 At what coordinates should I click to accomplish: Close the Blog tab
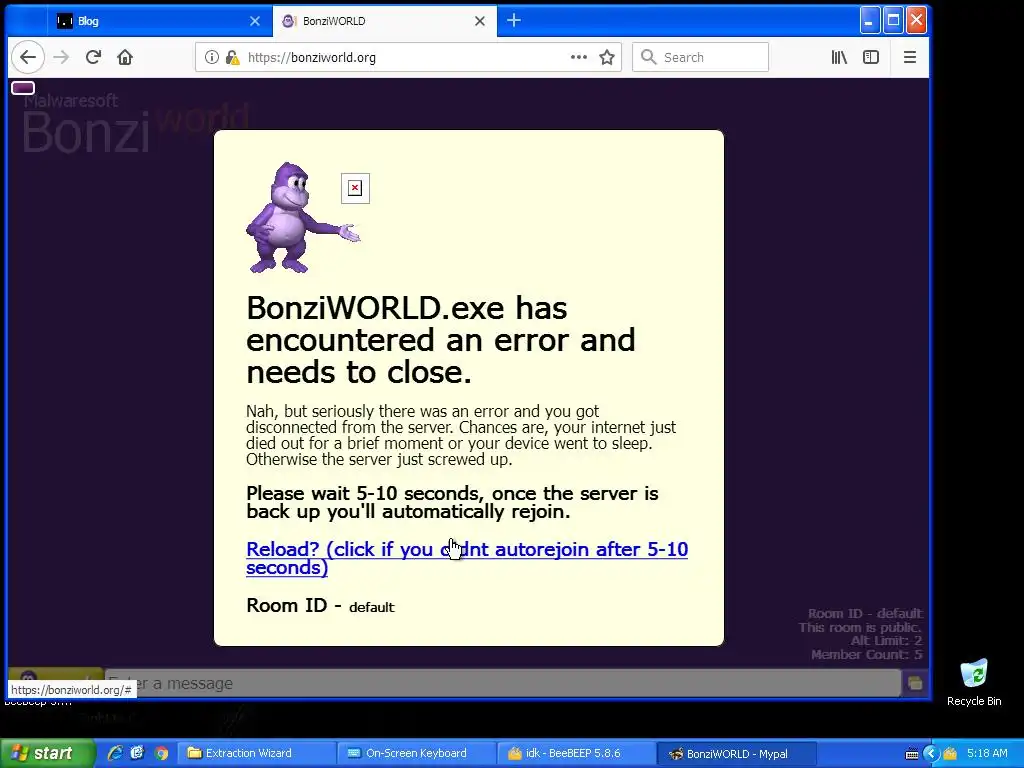255,21
